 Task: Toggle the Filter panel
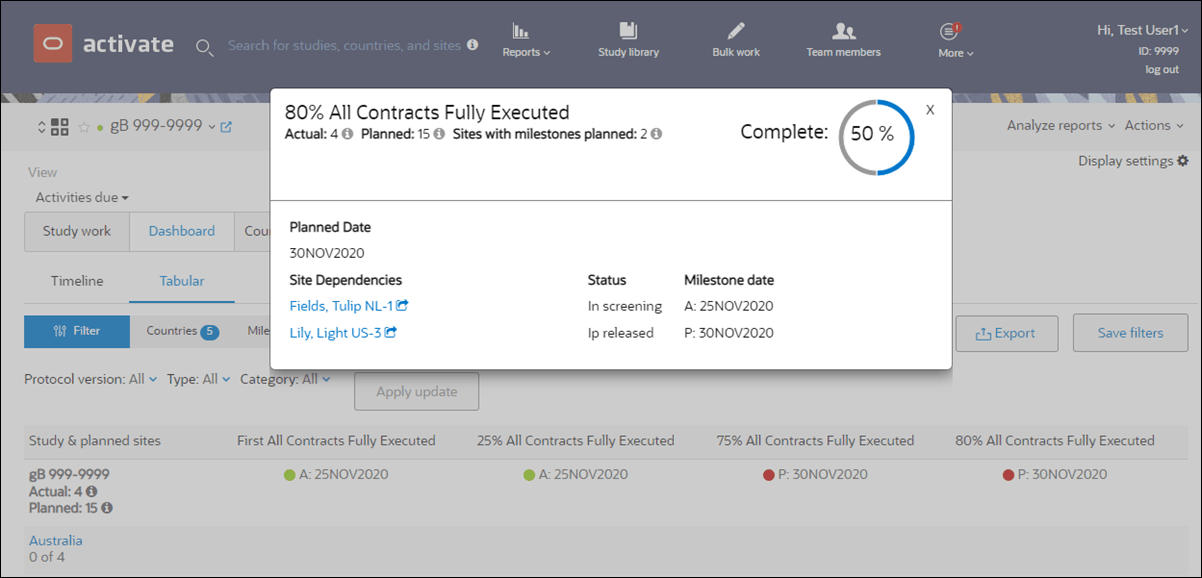pyautogui.click(x=76, y=331)
